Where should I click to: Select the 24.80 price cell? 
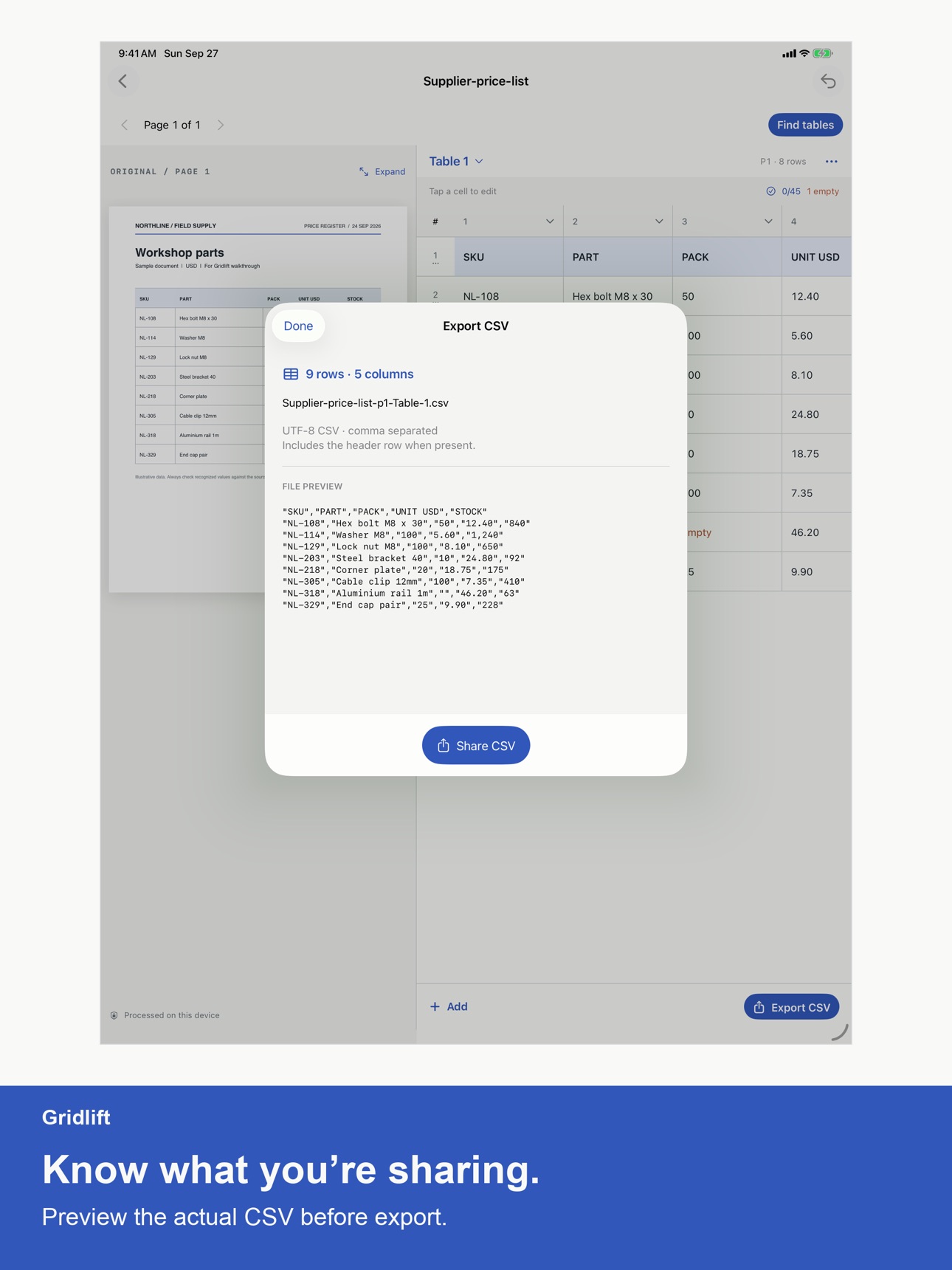click(816, 414)
